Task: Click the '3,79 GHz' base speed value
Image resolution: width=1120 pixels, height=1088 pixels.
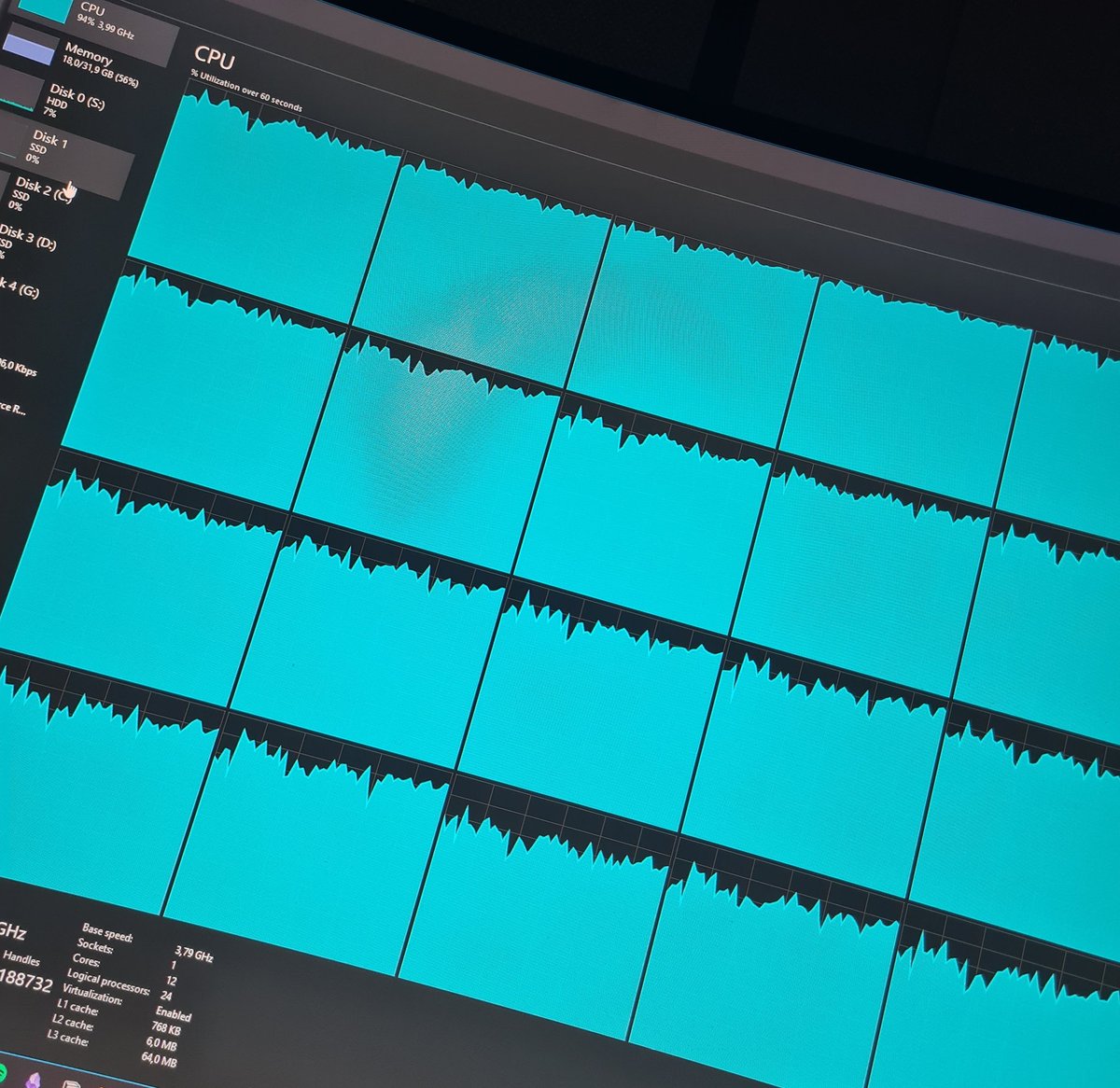Action: [193, 953]
